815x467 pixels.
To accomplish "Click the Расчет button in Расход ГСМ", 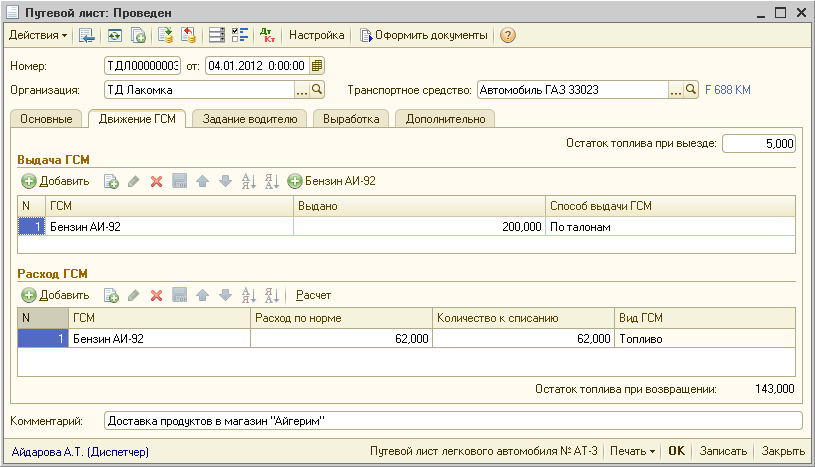I will point(313,295).
